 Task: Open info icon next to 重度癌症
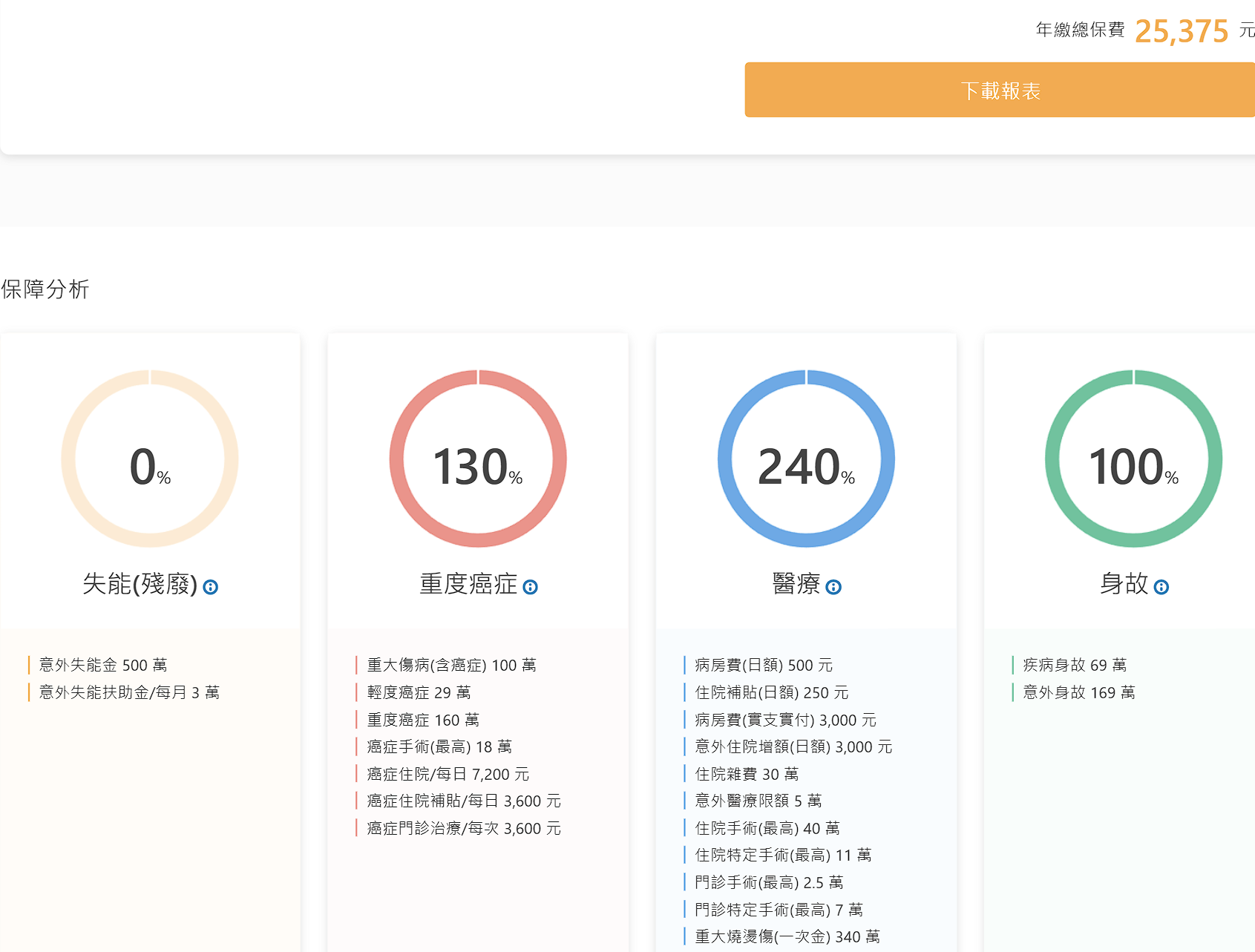tap(530, 587)
